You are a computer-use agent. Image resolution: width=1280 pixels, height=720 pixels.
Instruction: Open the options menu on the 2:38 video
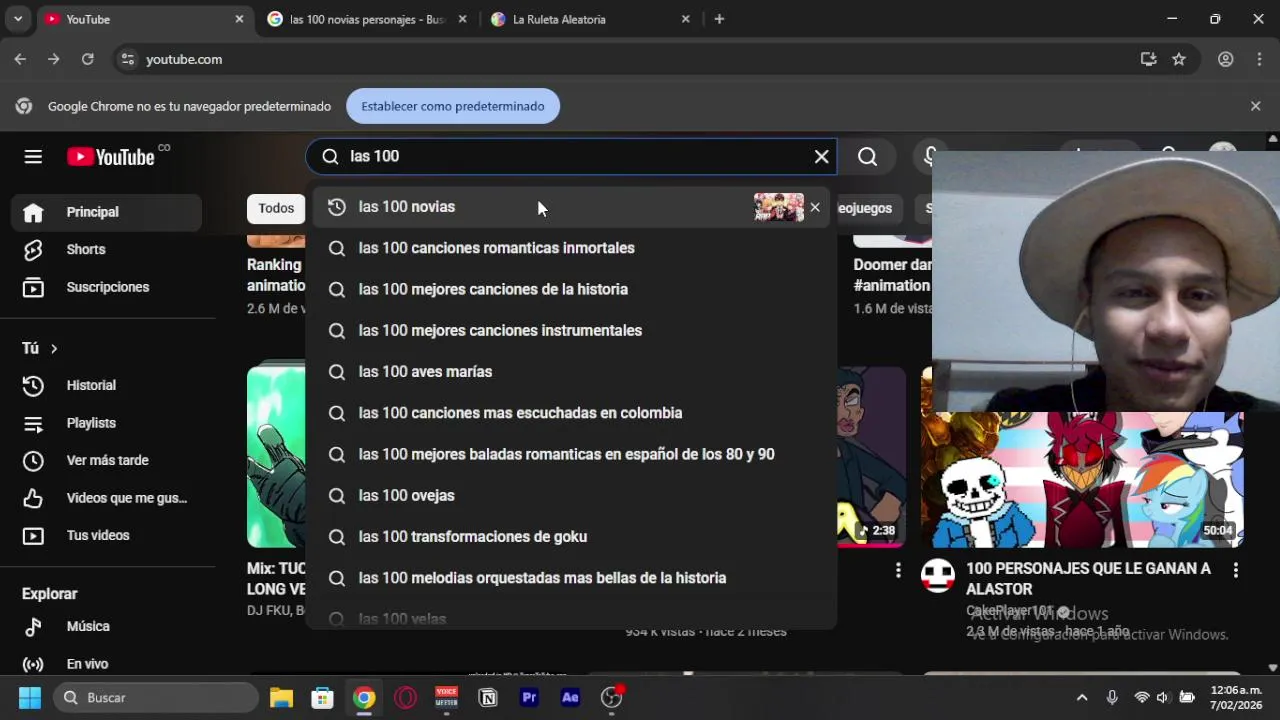pyautogui.click(x=897, y=570)
